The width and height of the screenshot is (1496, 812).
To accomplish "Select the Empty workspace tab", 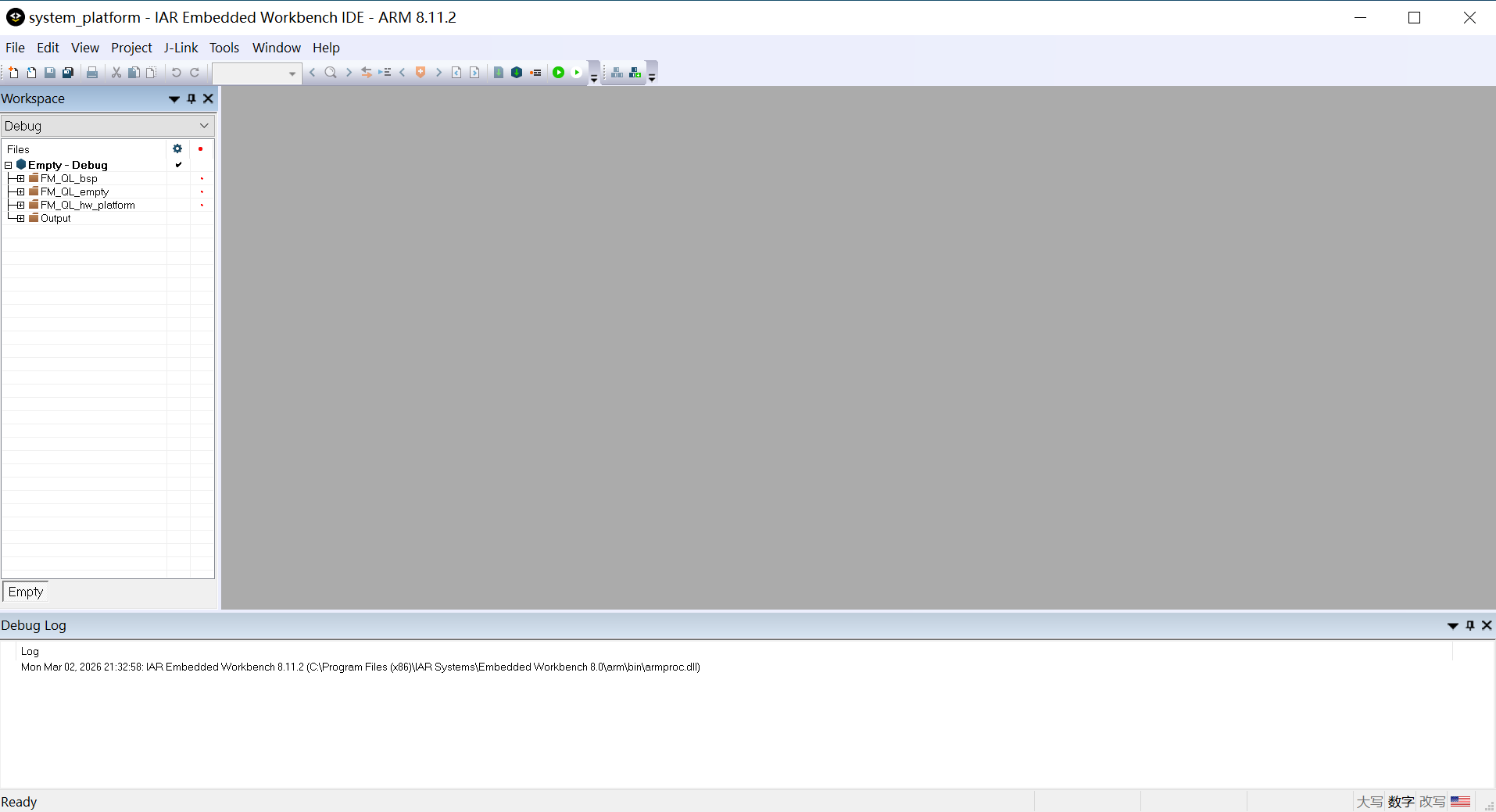I will click(26, 592).
